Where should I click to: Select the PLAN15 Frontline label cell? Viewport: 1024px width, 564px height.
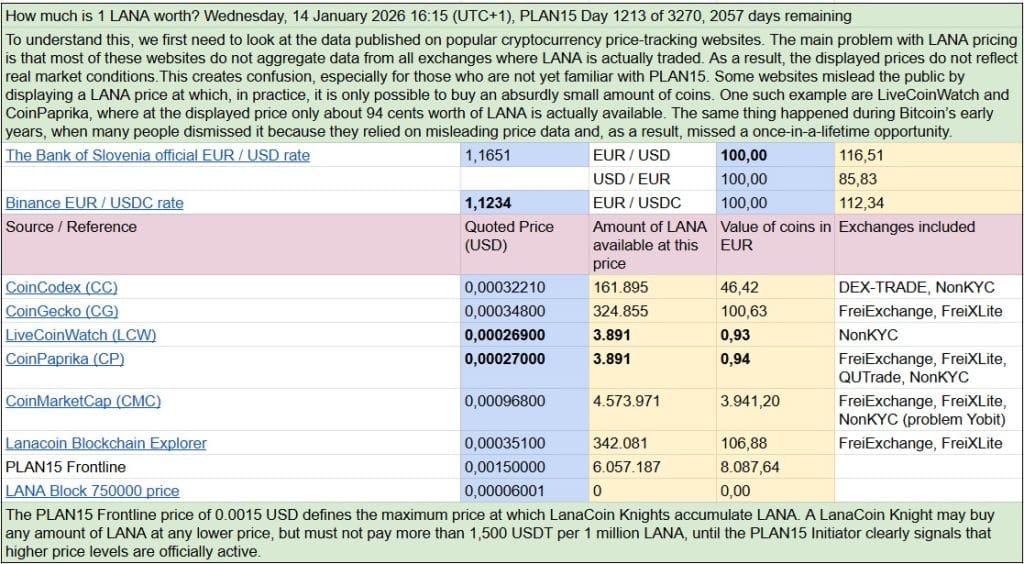tap(66, 467)
